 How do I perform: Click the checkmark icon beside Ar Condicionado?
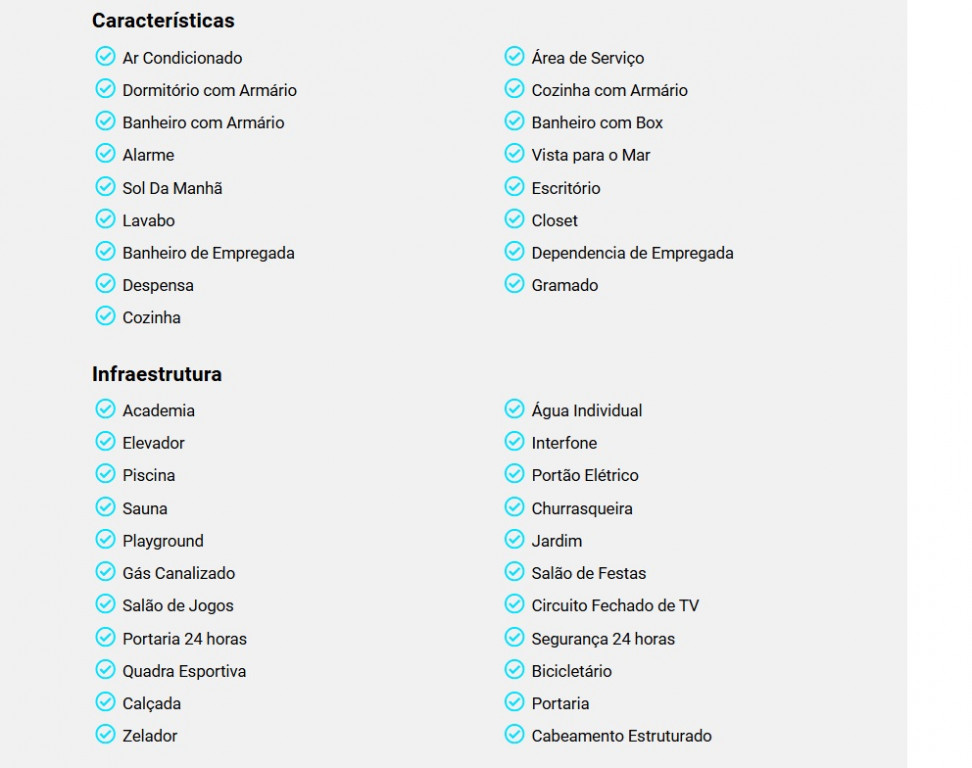tap(105, 56)
